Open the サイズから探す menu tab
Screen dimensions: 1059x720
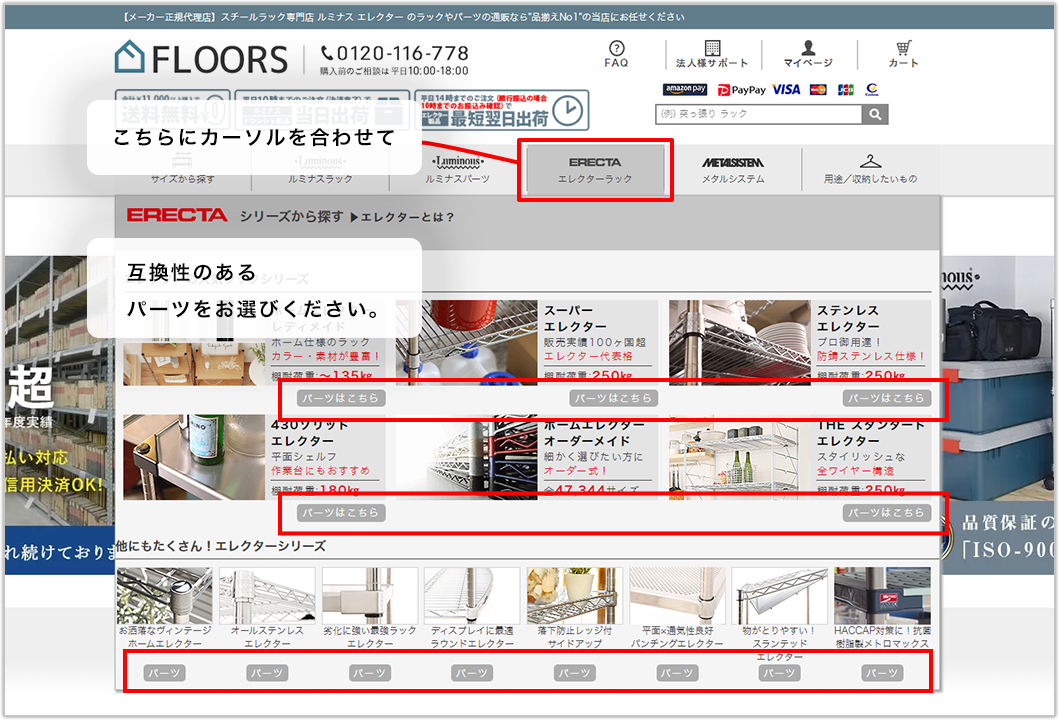(x=182, y=170)
